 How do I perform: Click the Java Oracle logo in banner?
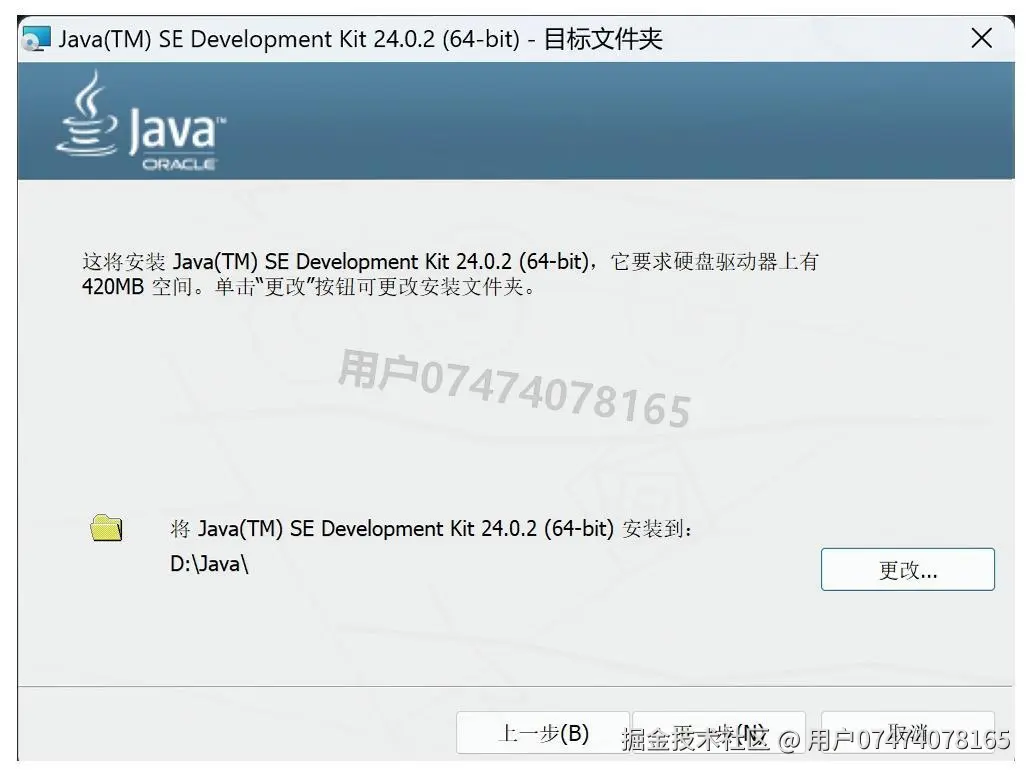[142, 123]
